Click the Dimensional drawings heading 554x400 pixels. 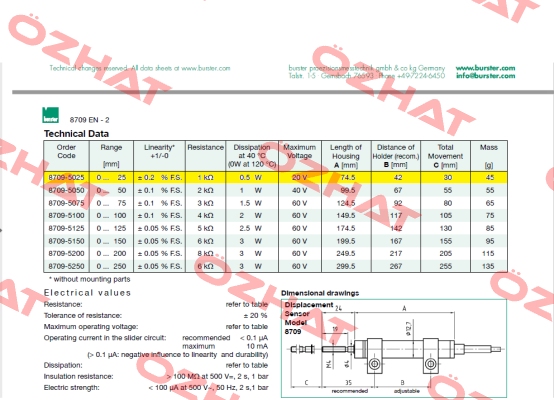point(320,293)
